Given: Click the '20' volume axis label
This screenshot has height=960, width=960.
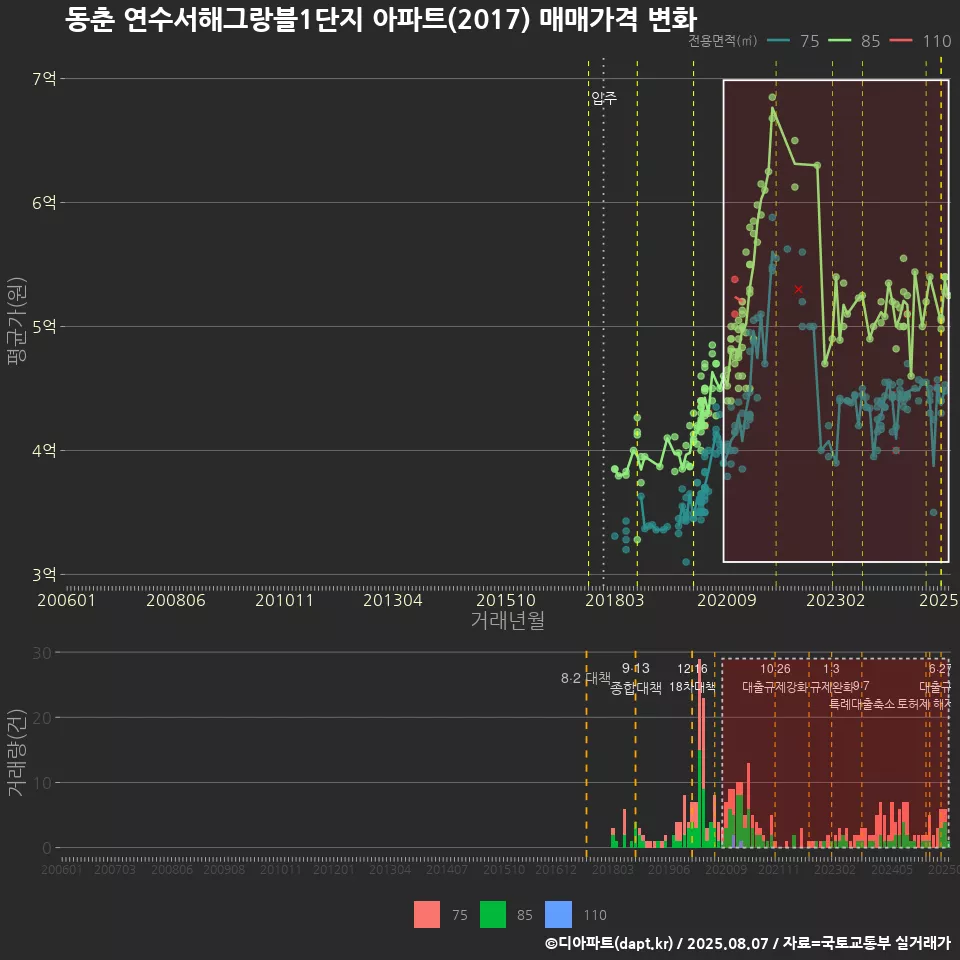Looking at the screenshot, I should coord(42,718).
